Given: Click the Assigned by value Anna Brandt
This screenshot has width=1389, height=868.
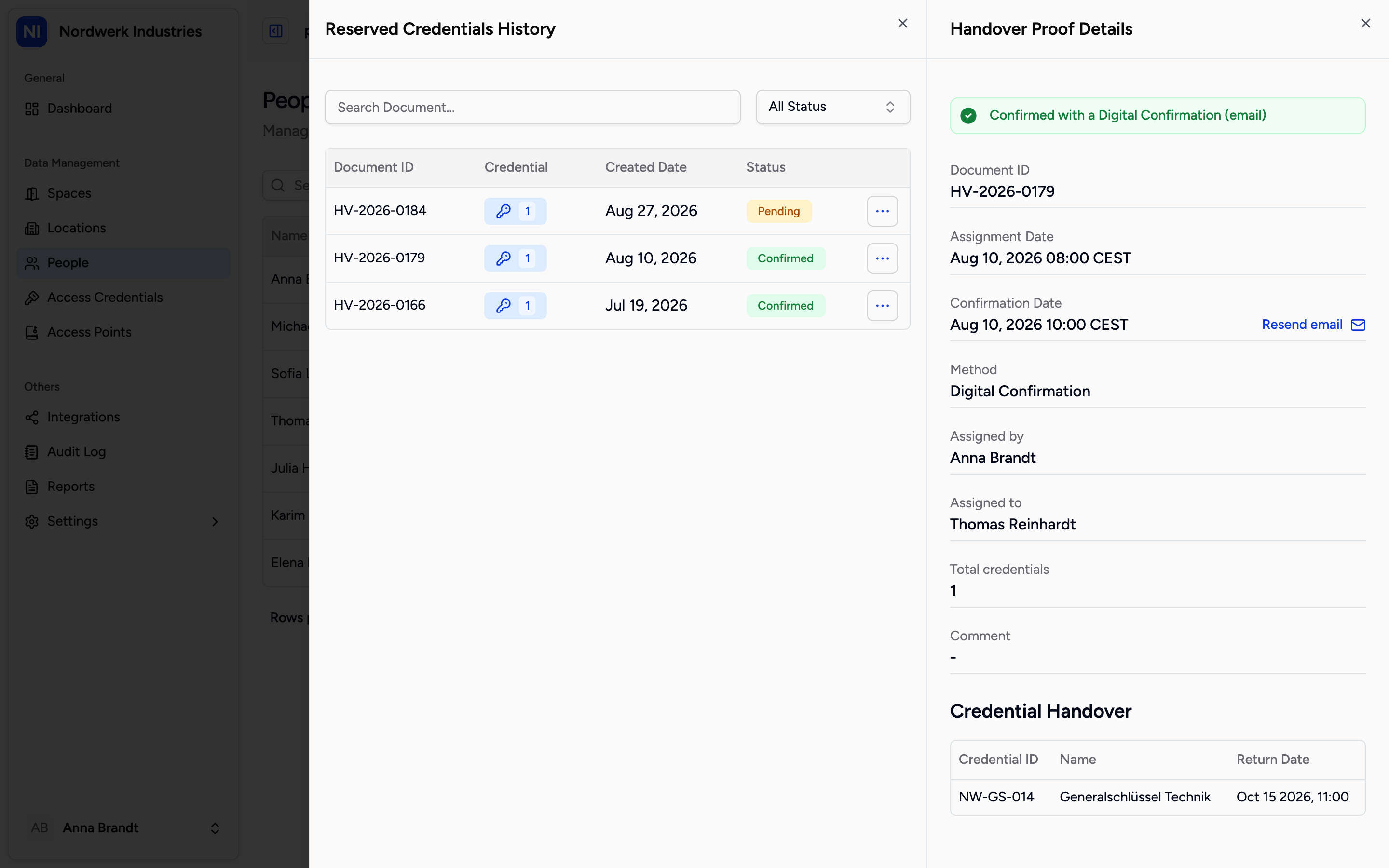Looking at the screenshot, I should pos(993,458).
